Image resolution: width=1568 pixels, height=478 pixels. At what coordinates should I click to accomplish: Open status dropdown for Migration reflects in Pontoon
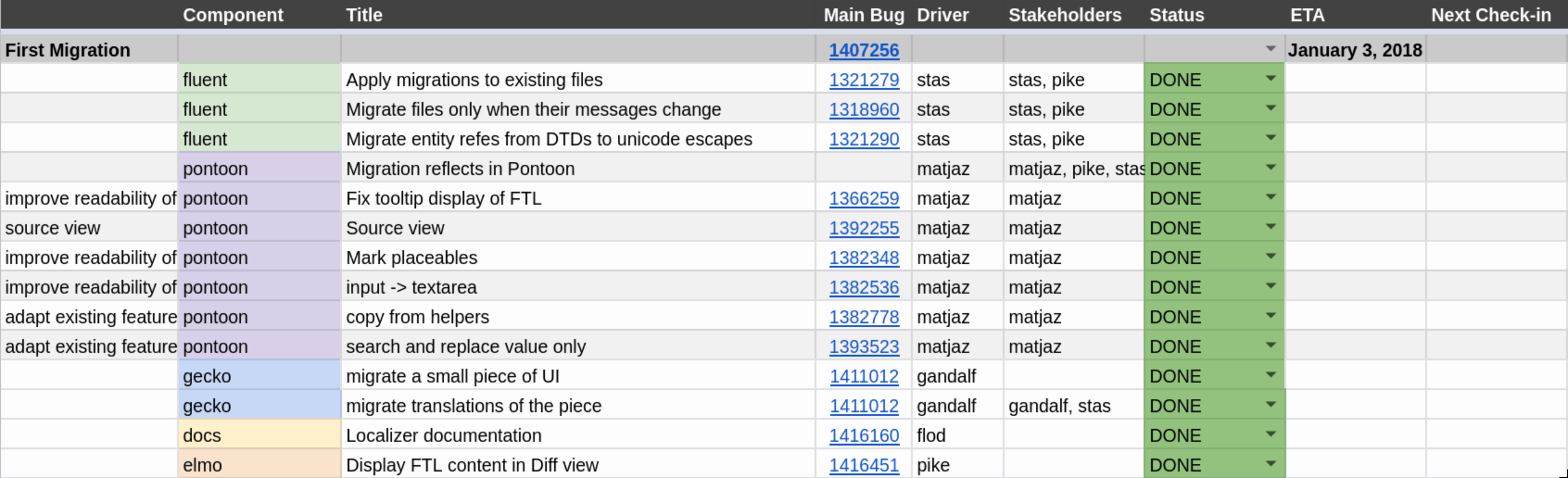1271,167
